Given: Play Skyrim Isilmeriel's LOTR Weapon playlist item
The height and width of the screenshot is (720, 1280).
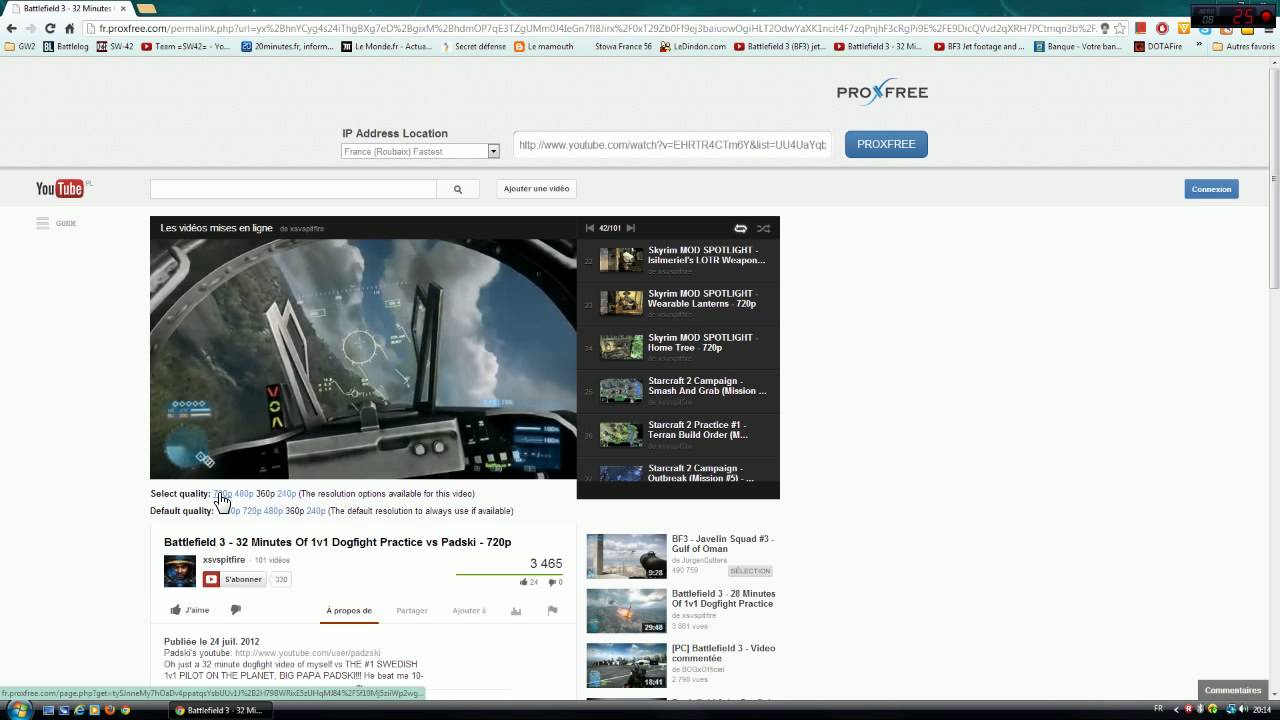Looking at the screenshot, I should (x=680, y=259).
